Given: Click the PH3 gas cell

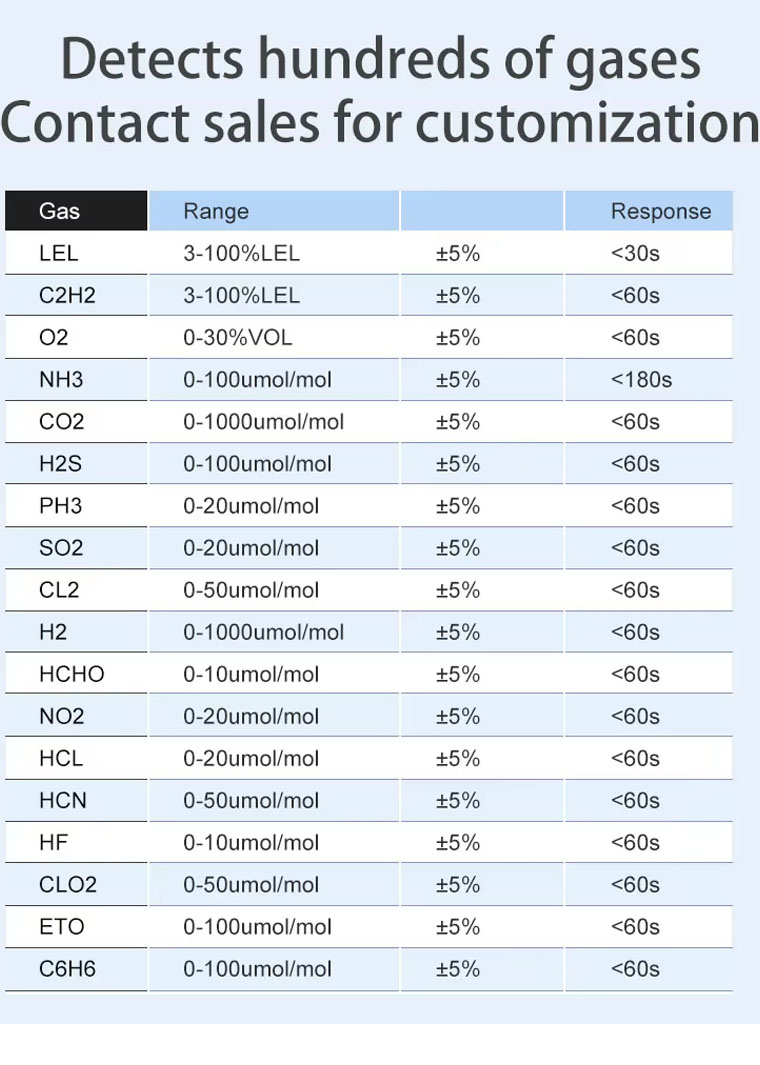Looking at the screenshot, I should 76,506.
